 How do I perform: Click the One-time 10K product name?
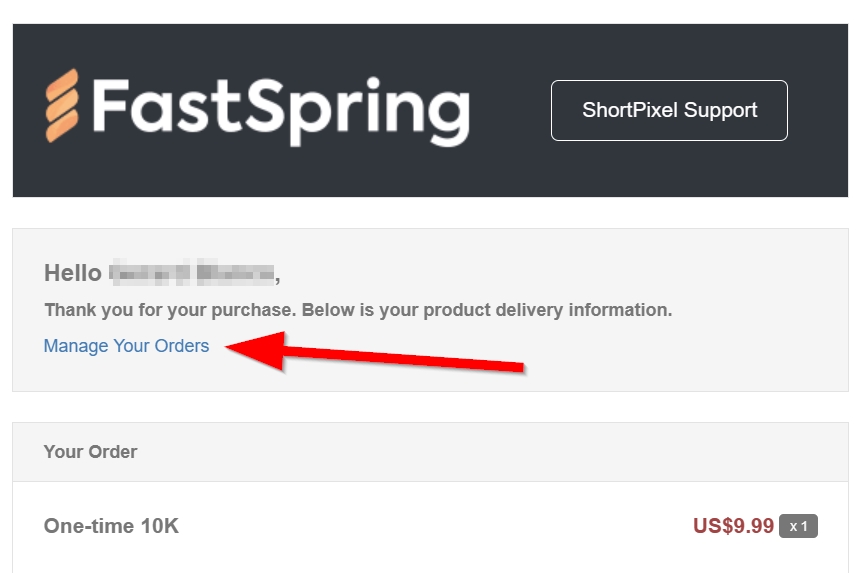111,526
